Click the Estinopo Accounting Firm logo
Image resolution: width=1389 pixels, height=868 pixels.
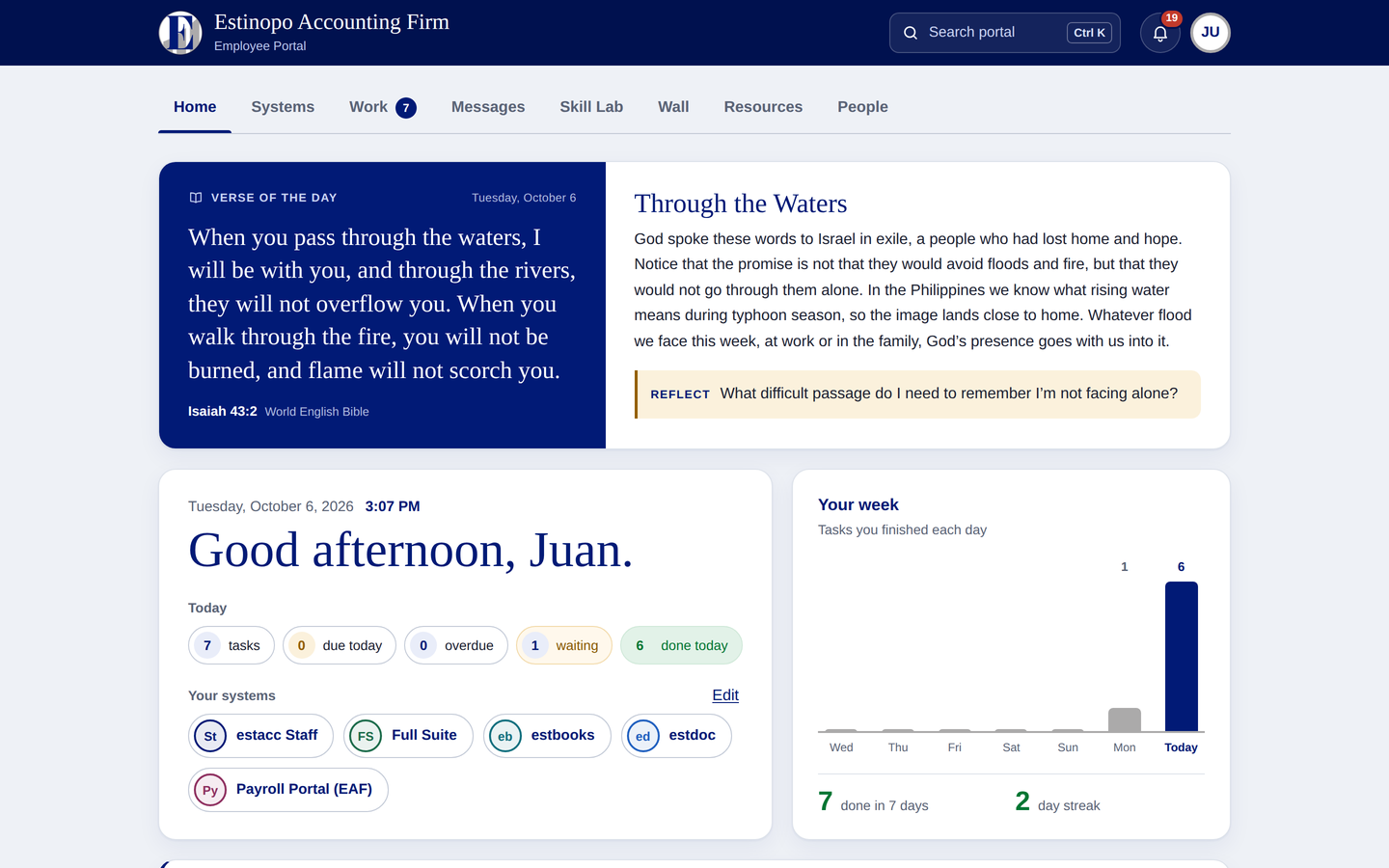click(x=180, y=33)
